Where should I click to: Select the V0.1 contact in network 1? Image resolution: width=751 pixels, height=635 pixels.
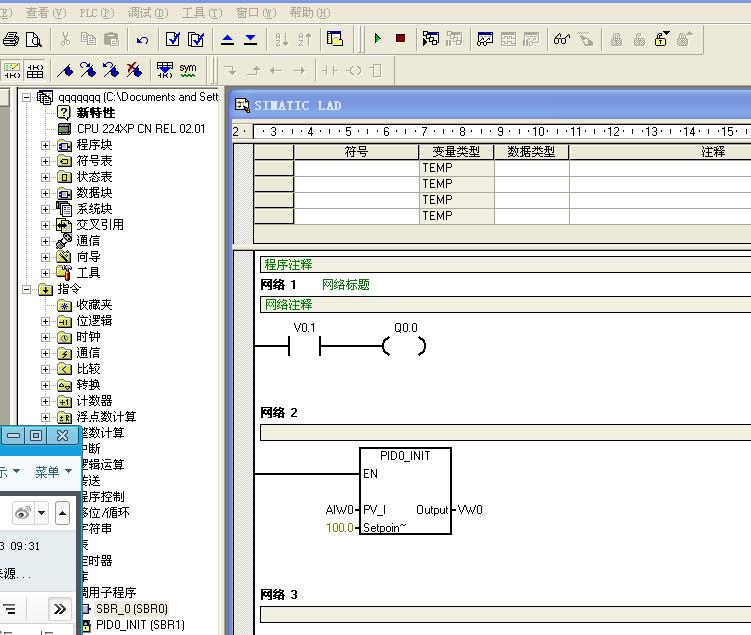click(x=305, y=345)
